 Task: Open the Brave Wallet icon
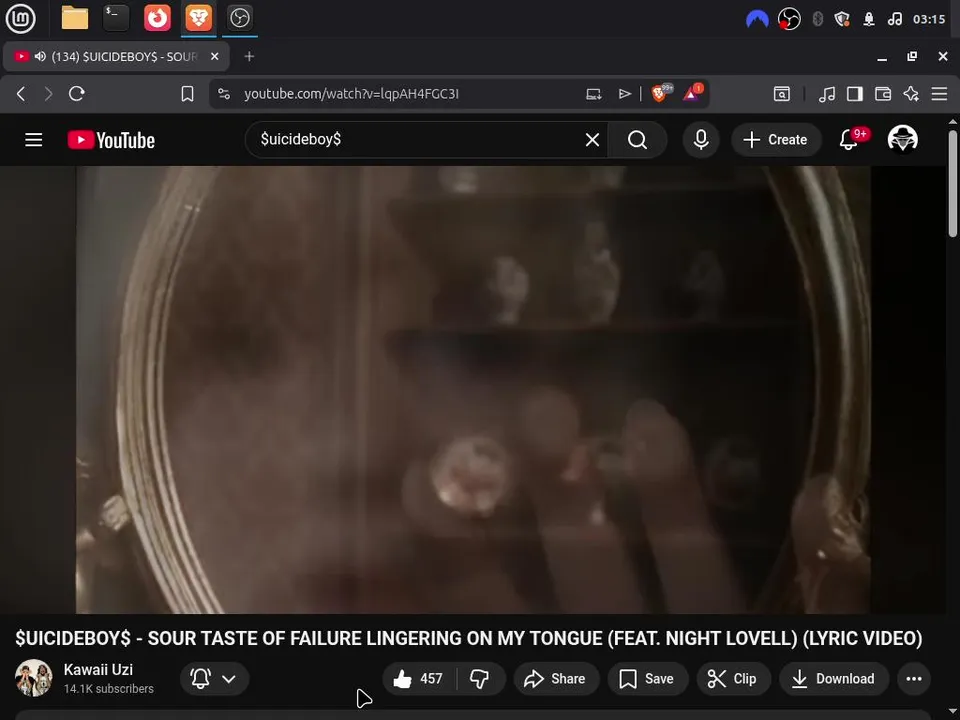click(x=883, y=94)
